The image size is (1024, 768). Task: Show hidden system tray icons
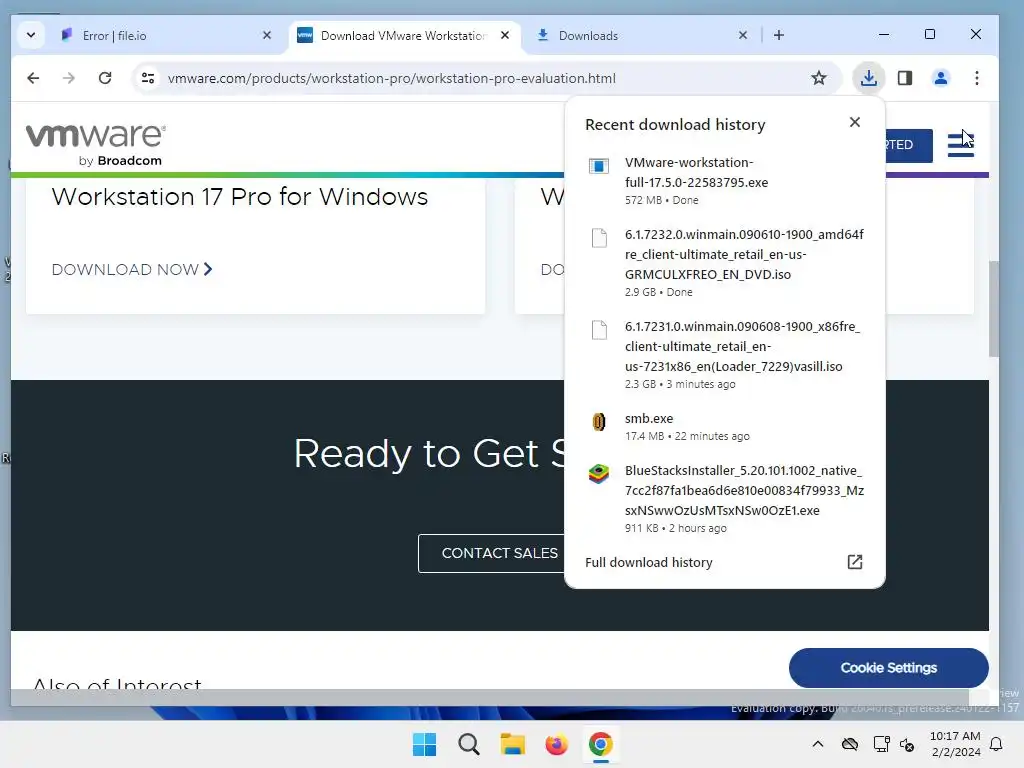818,744
